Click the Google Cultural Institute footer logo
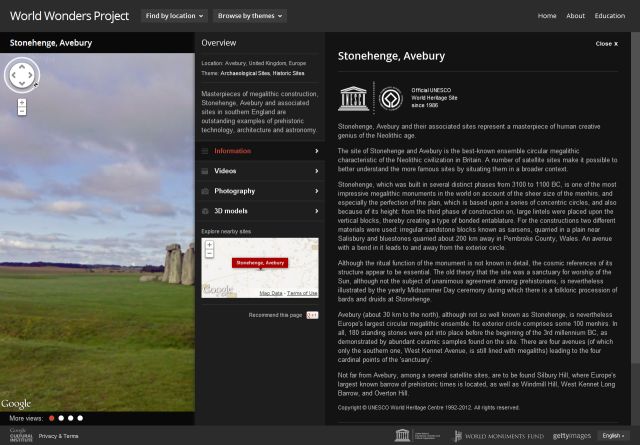This screenshot has height=445, width=640. pyautogui.click(x=20, y=436)
